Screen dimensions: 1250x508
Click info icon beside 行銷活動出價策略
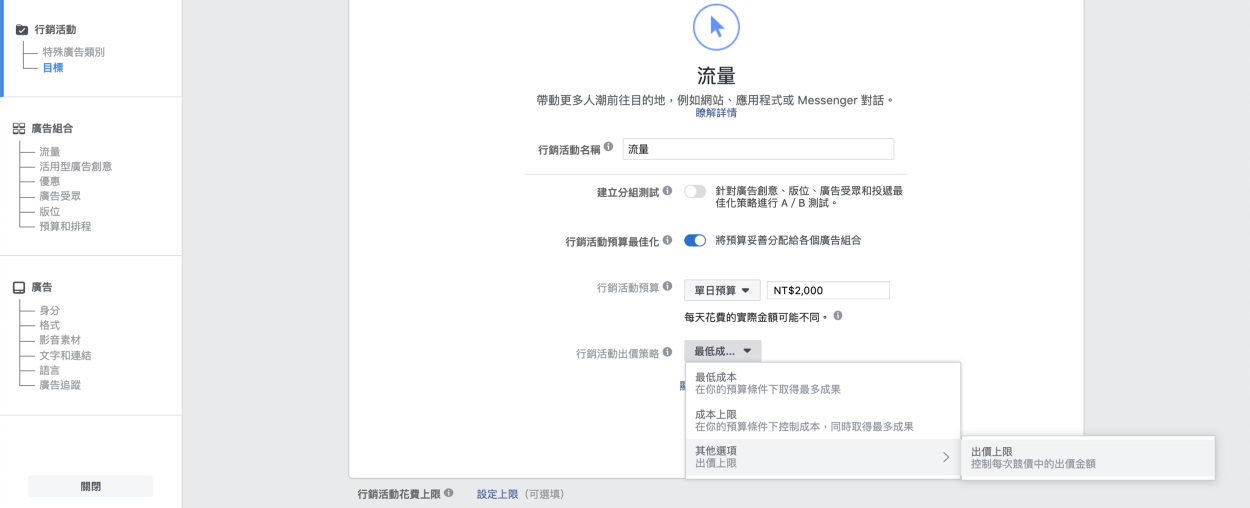point(667,352)
